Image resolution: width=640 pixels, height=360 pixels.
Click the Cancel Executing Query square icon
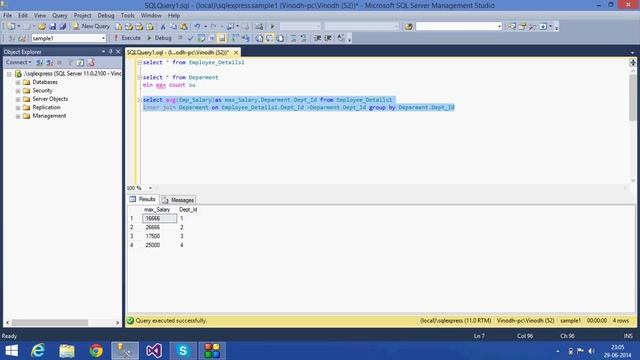click(180, 38)
